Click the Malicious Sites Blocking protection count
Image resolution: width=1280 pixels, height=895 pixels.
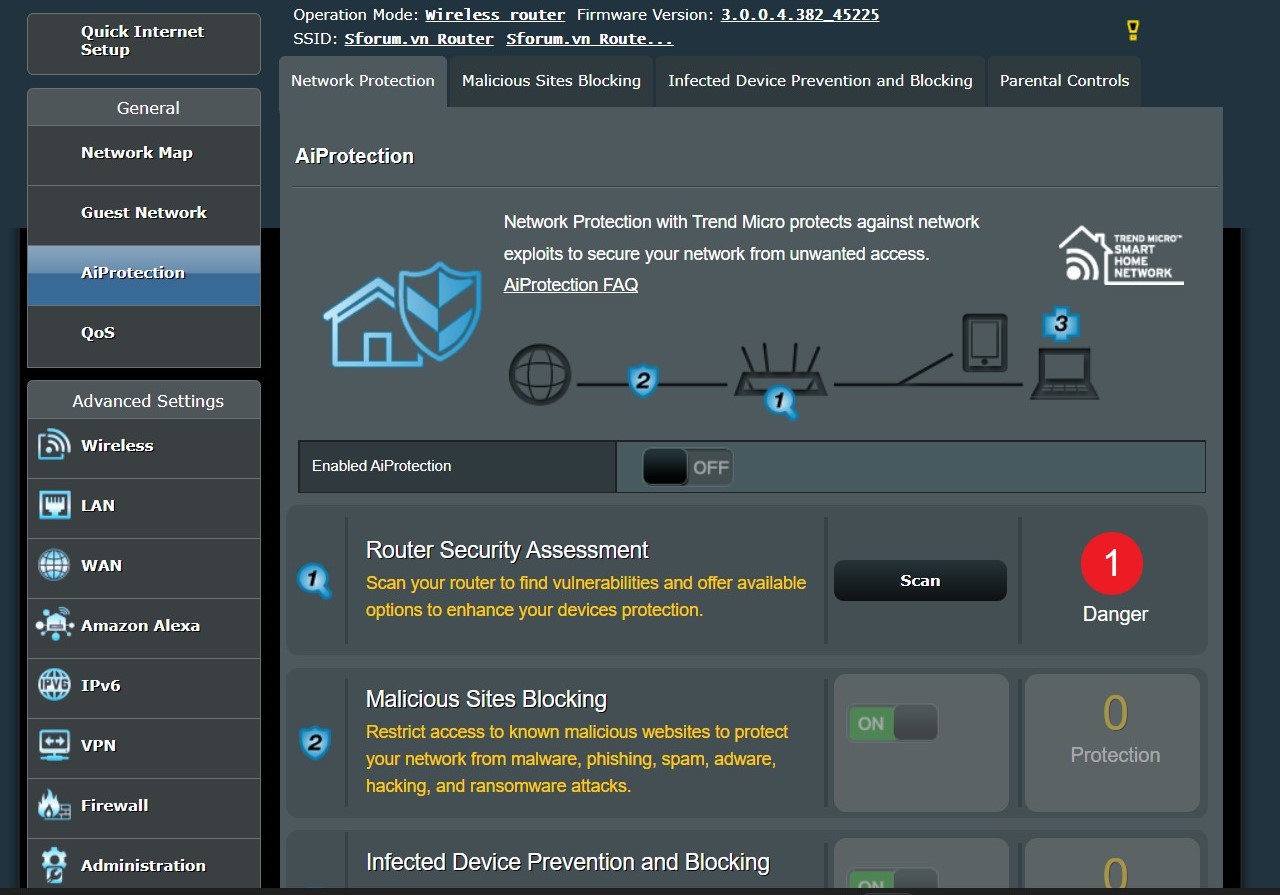point(1115,713)
